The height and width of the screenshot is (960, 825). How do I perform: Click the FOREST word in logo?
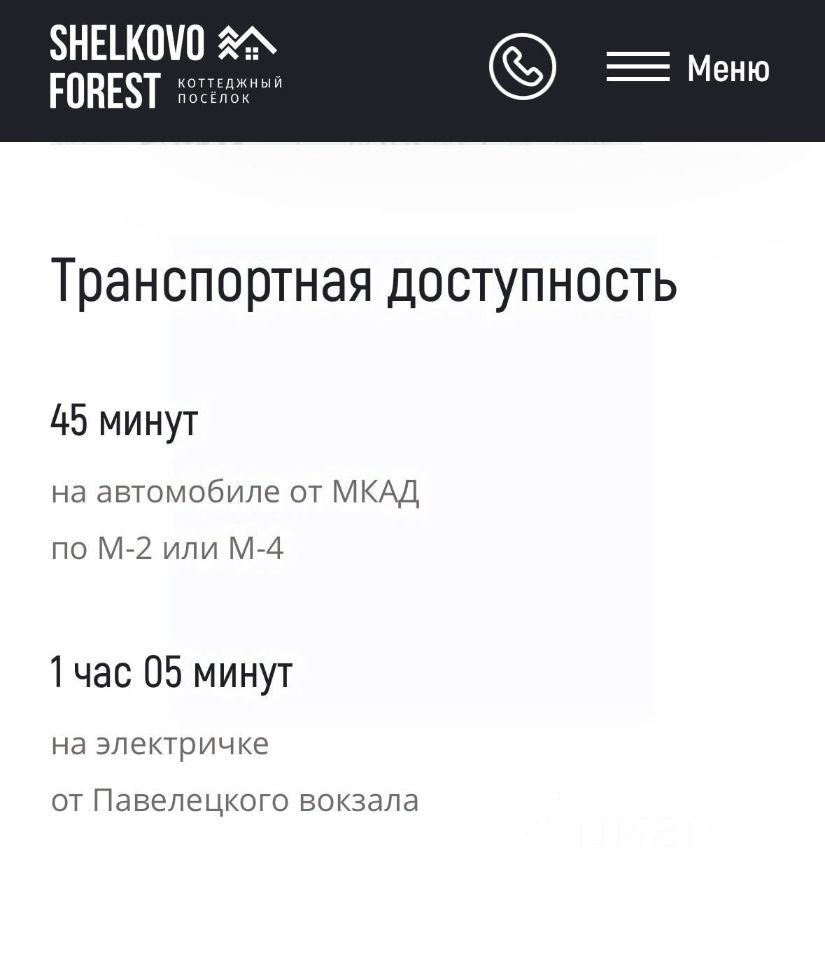pos(105,92)
